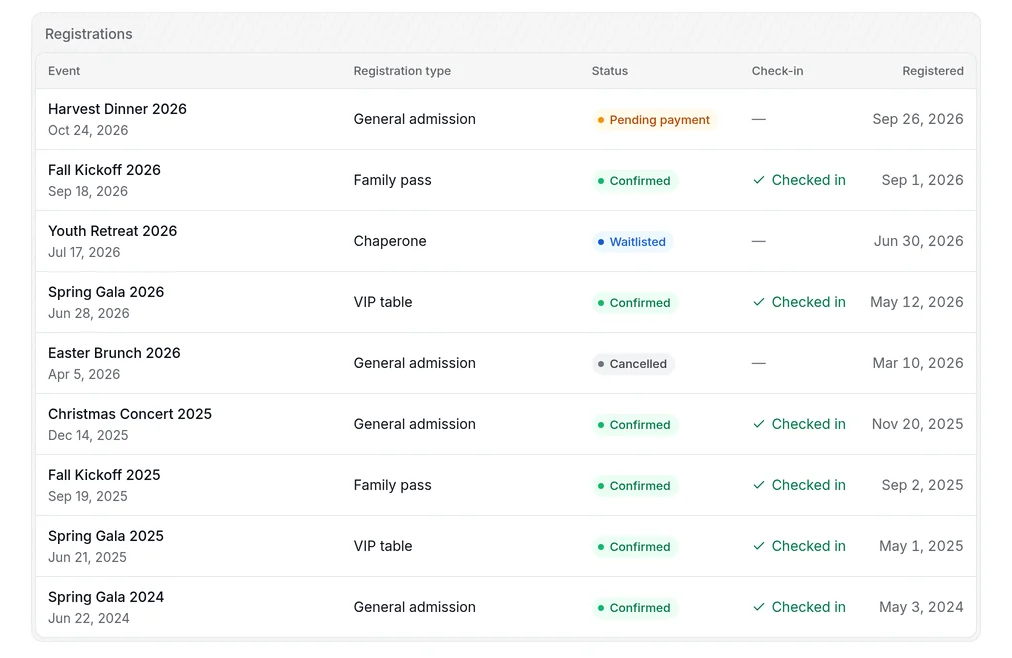The height and width of the screenshot is (658, 1012).
Task: Click the Checked in checkmark for Spring Gala 2024
Action: [x=759, y=607]
